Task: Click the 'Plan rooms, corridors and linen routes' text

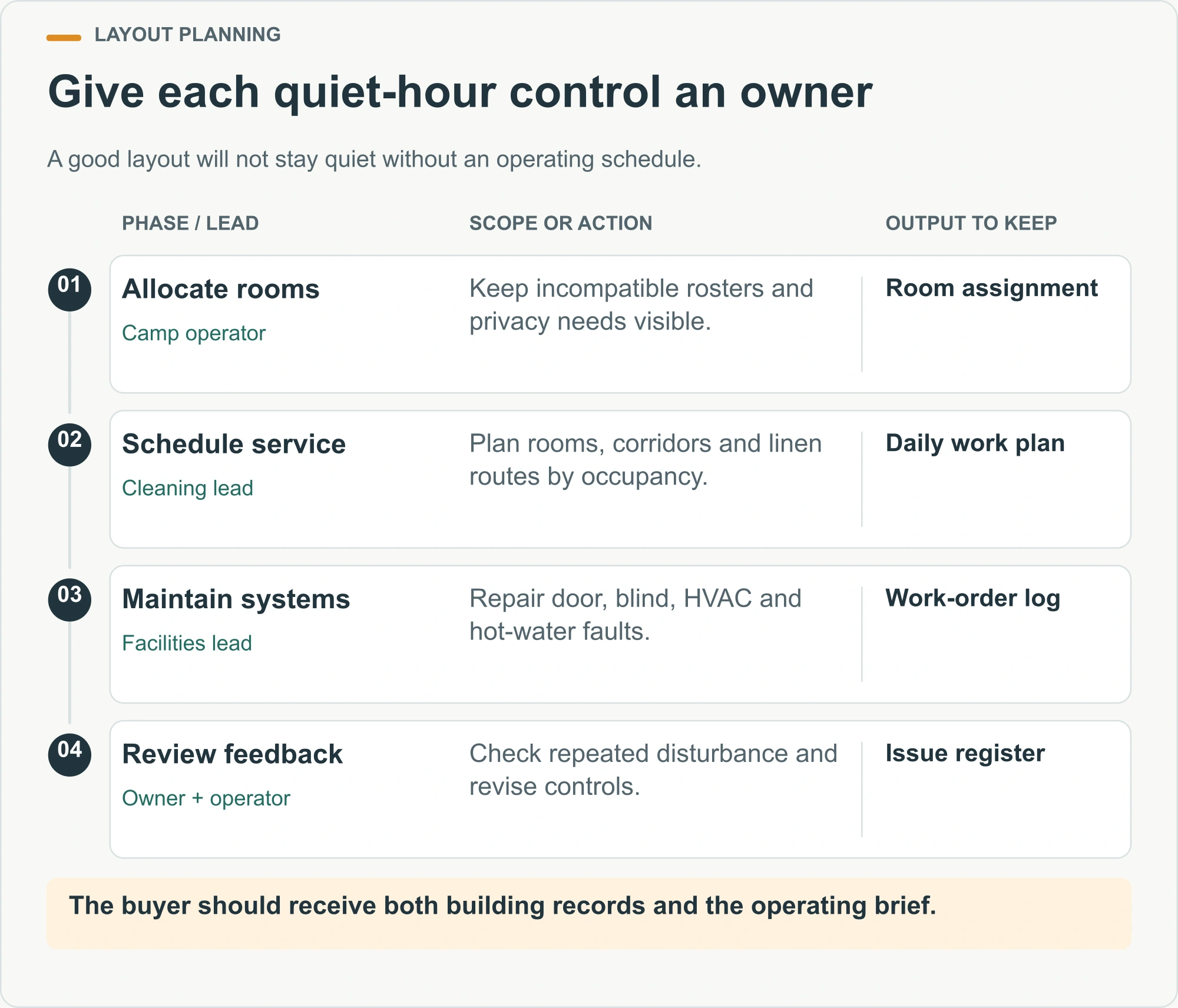Action: point(645,460)
